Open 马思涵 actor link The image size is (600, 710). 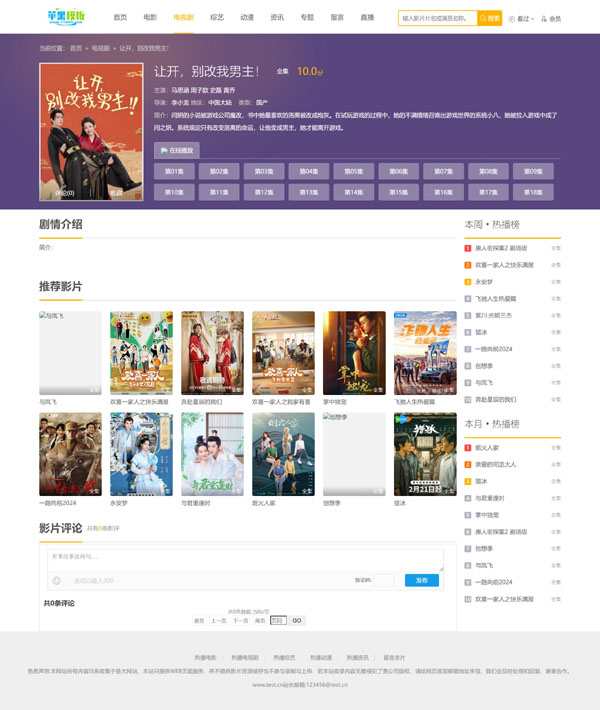[x=180, y=89]
